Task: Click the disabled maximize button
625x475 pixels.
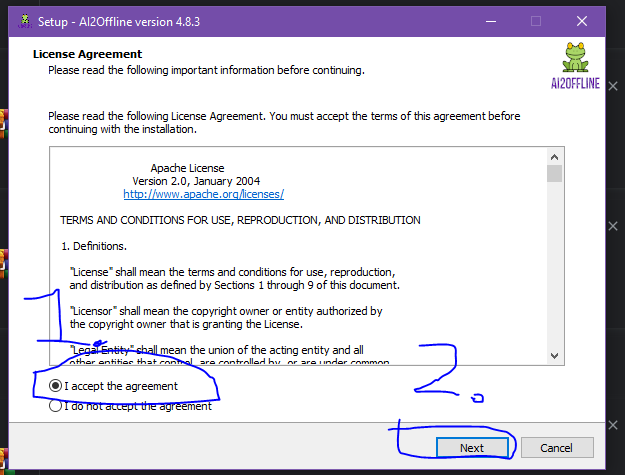Action: coord(535,20)
